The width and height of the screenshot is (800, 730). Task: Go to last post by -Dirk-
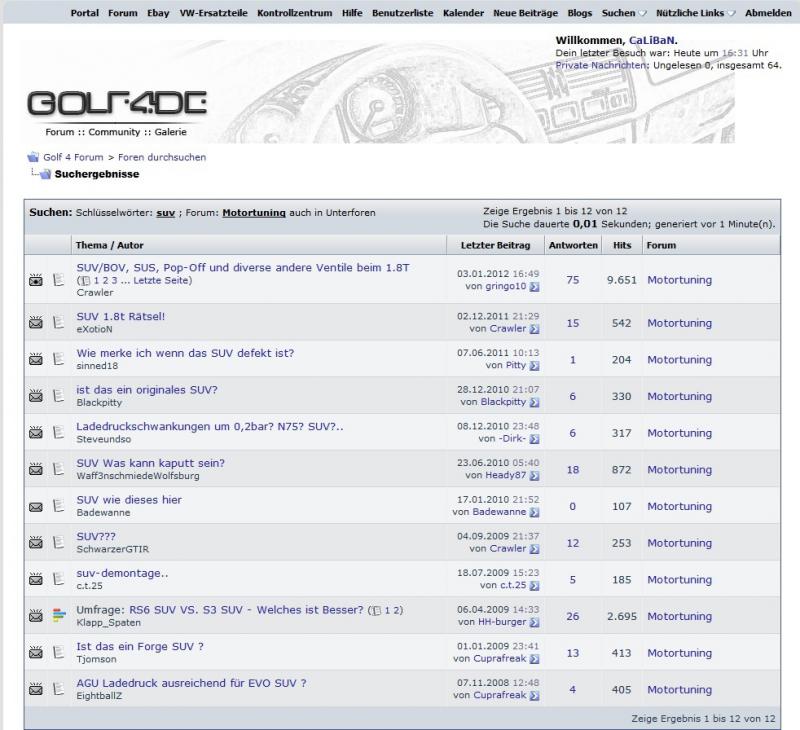pyautogui.click(x=534, y=439)
